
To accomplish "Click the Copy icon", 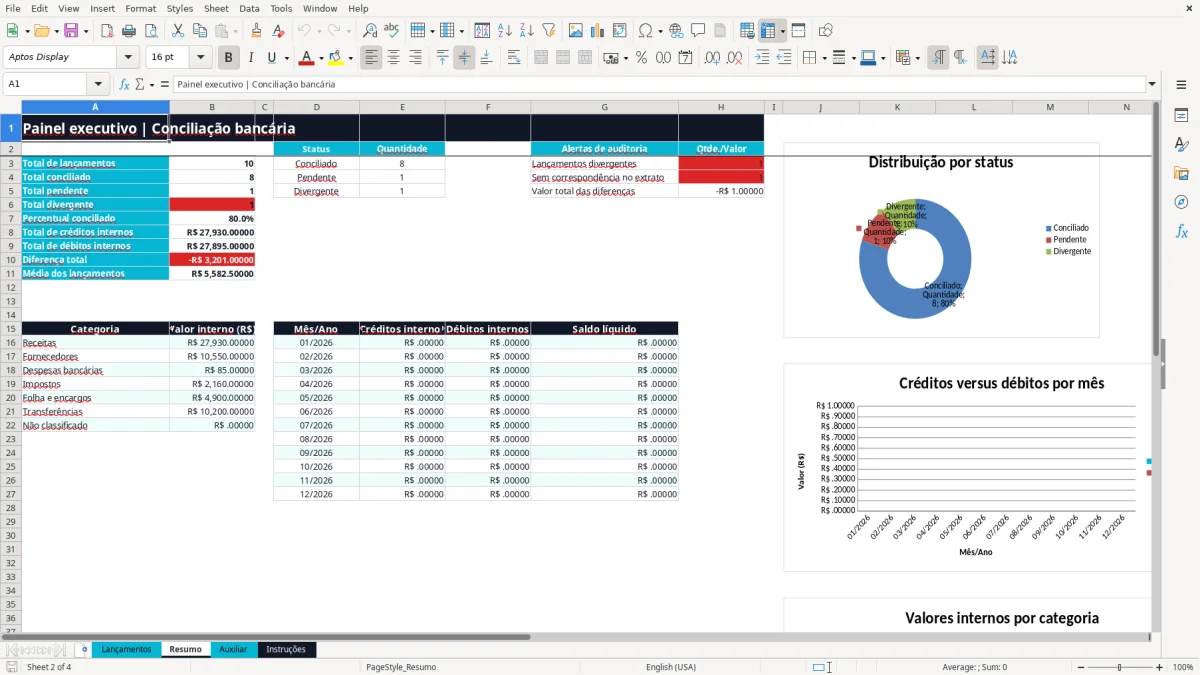I will coord(199,31).
